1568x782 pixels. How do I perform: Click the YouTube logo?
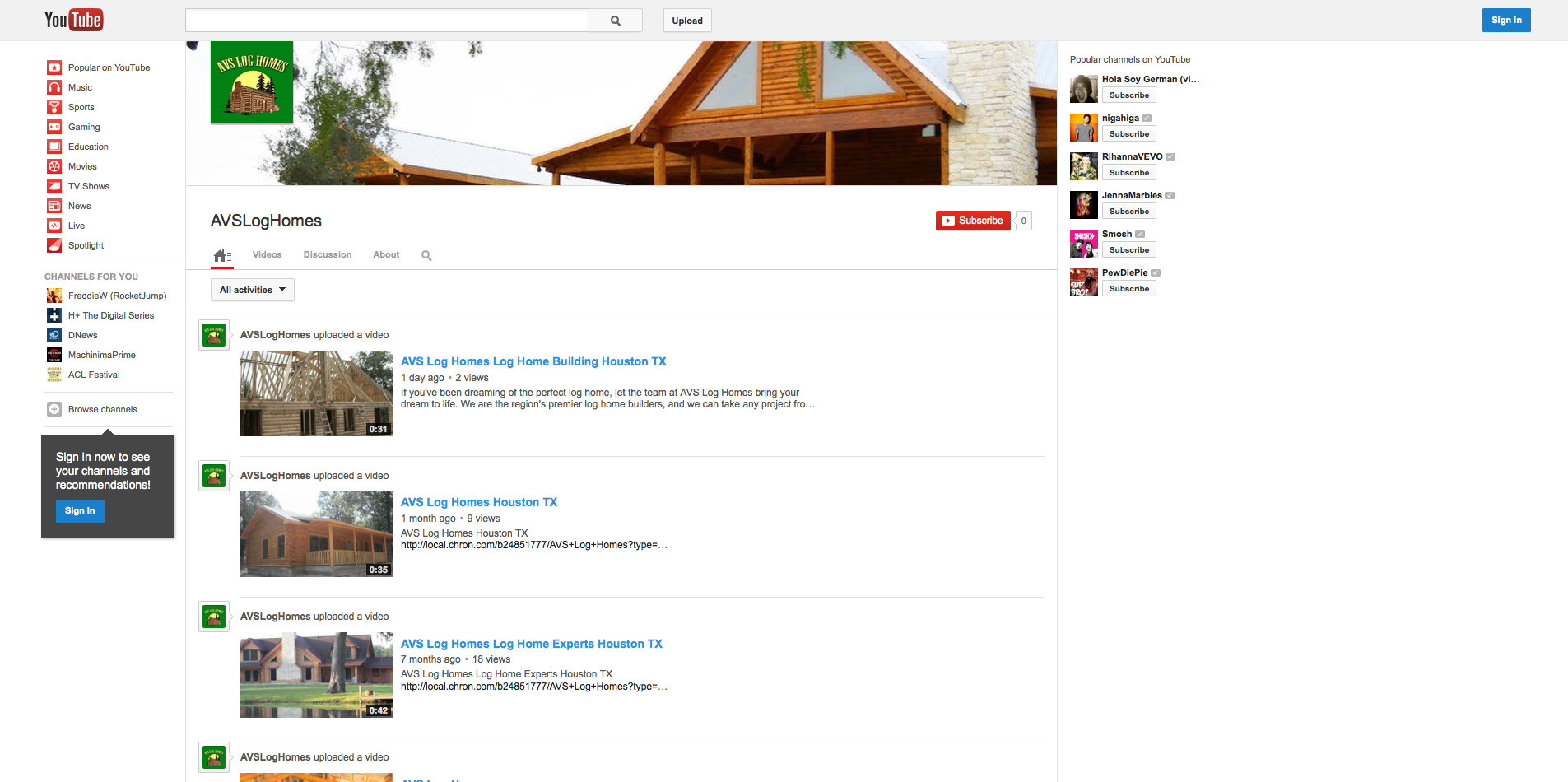coord(73,20)
